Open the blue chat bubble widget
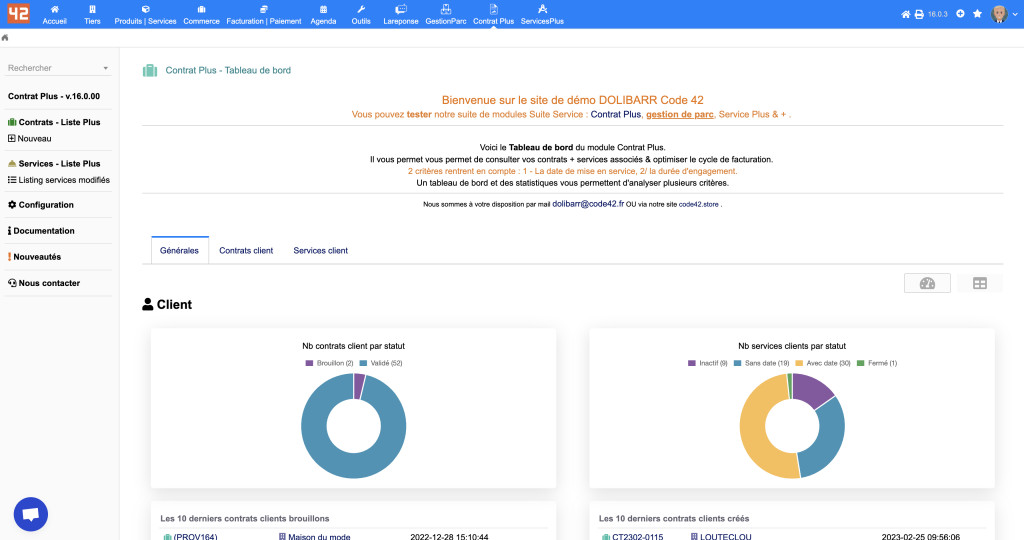 (31, 514)
